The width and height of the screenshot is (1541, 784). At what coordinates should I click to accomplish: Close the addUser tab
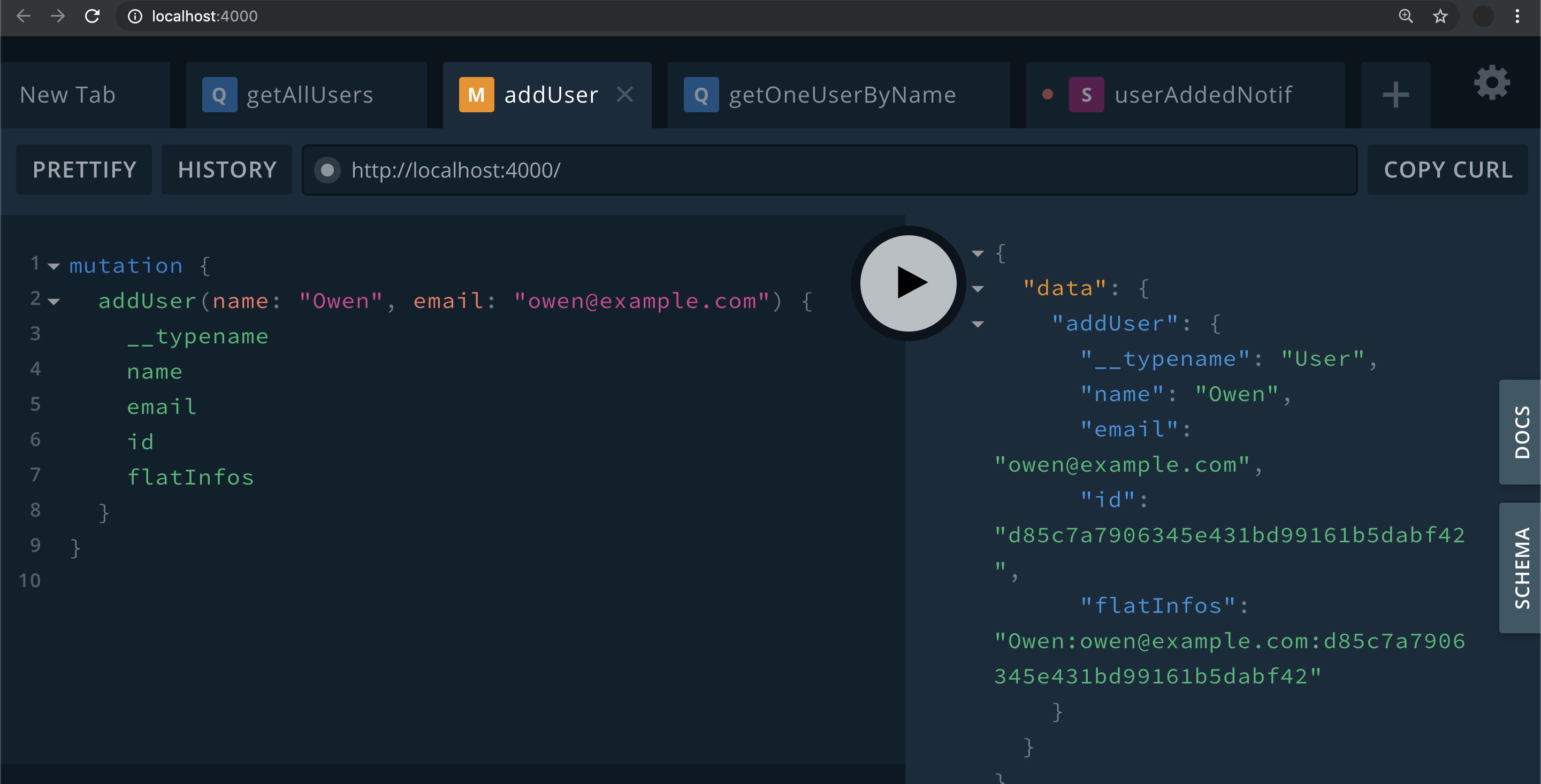click(624, 95)
